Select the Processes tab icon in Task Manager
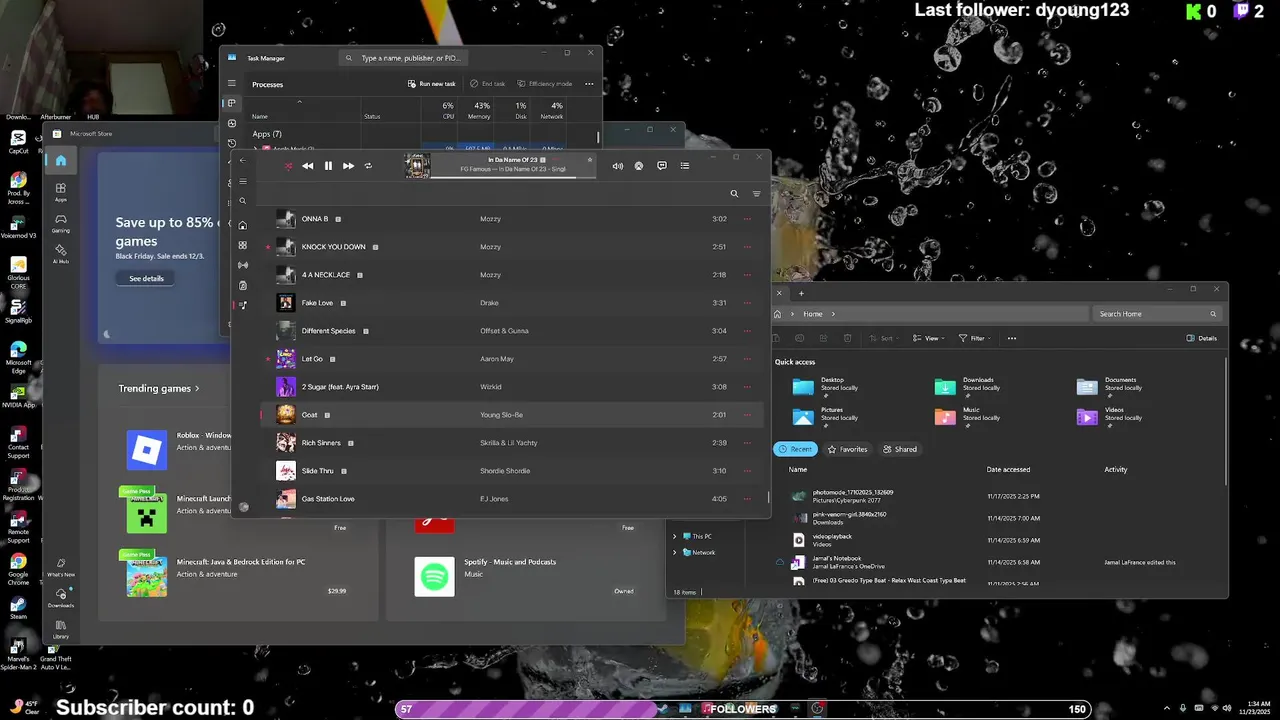The height and width of the screenshot is (720, 1280). pos(232,103)
